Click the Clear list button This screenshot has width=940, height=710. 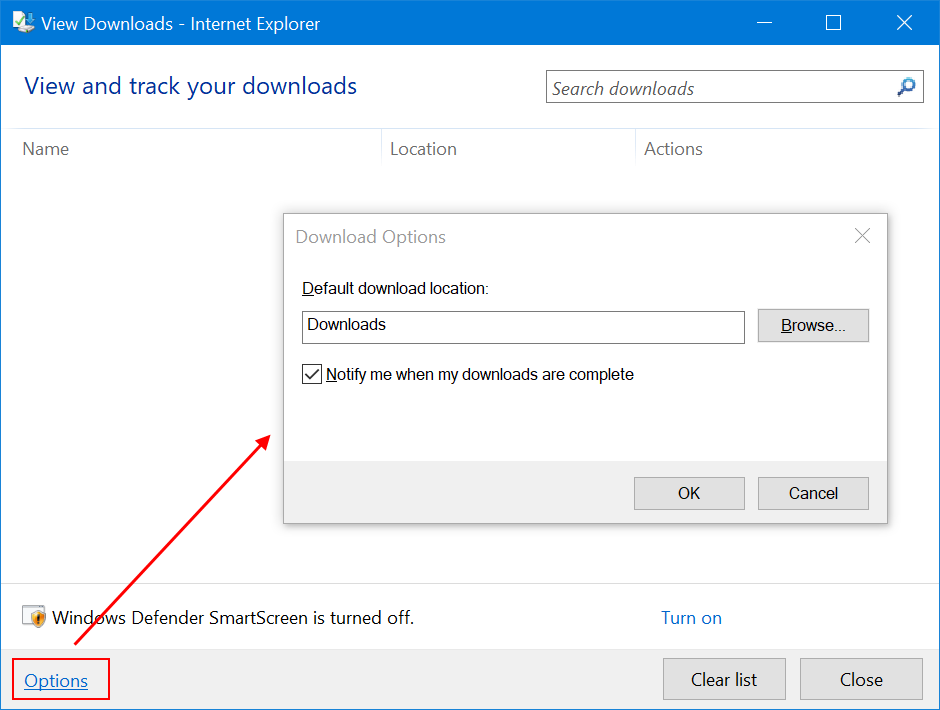click(724, 679)
